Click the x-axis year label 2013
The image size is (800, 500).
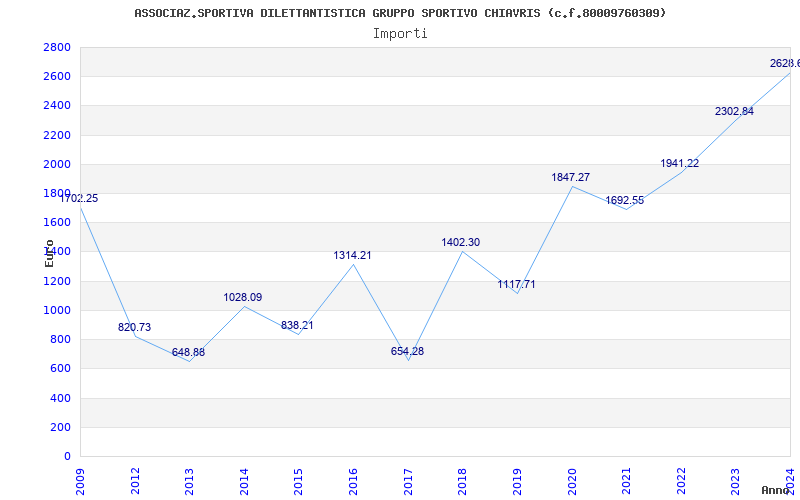click(190, 481)
